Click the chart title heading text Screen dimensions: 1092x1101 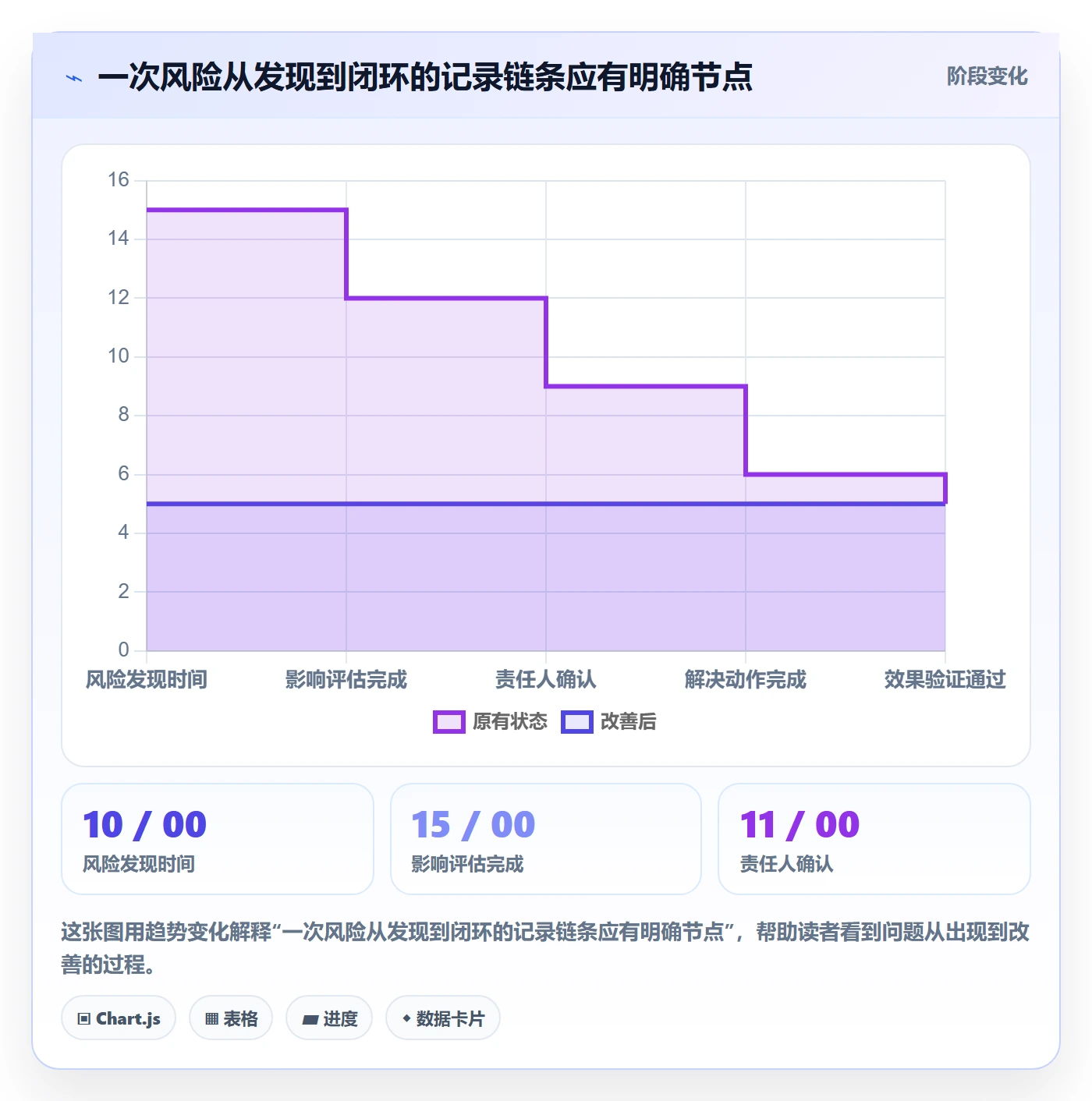click(x=425, y=77)
